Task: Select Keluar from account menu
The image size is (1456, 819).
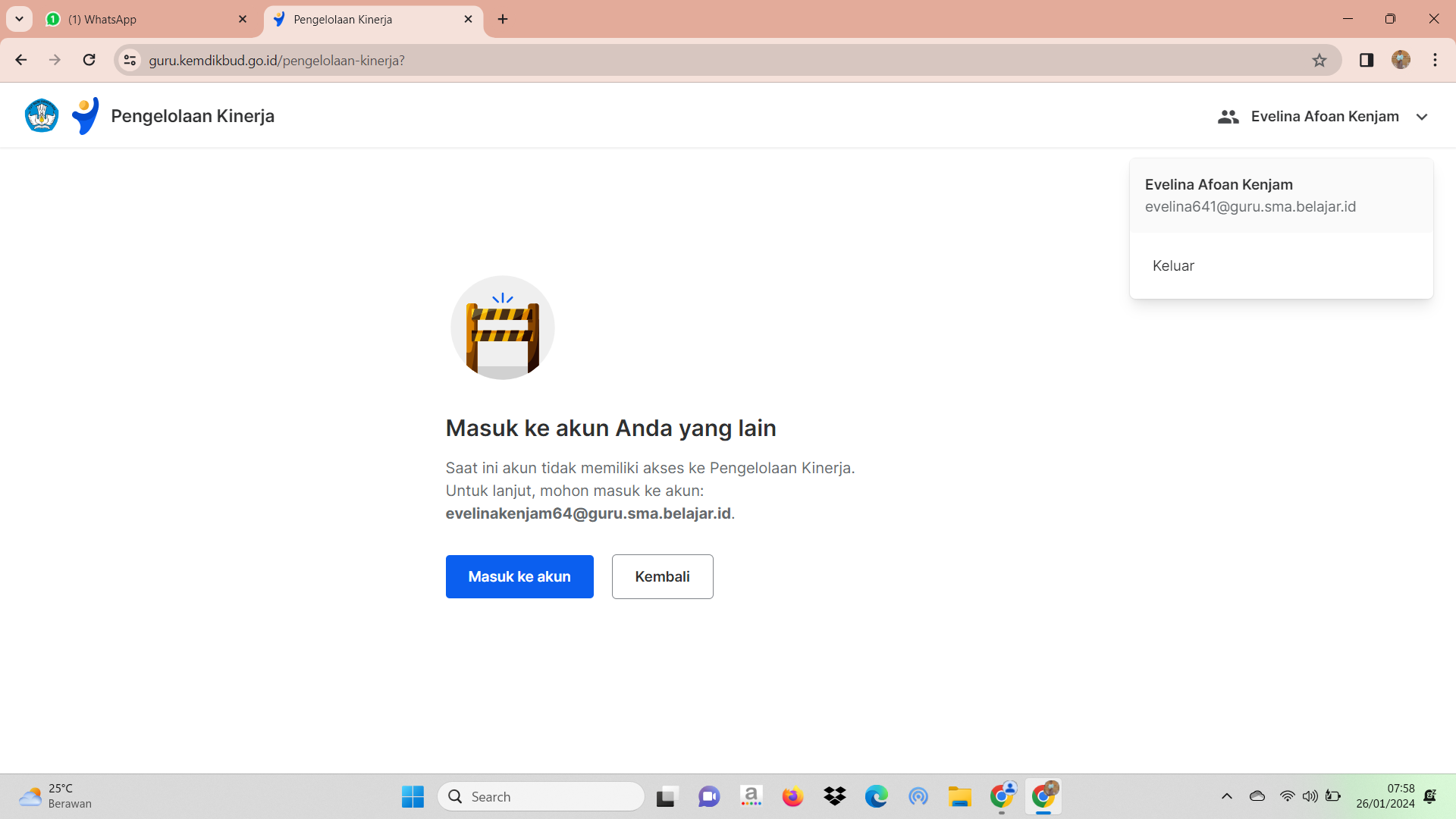Action: point(1173,266)
